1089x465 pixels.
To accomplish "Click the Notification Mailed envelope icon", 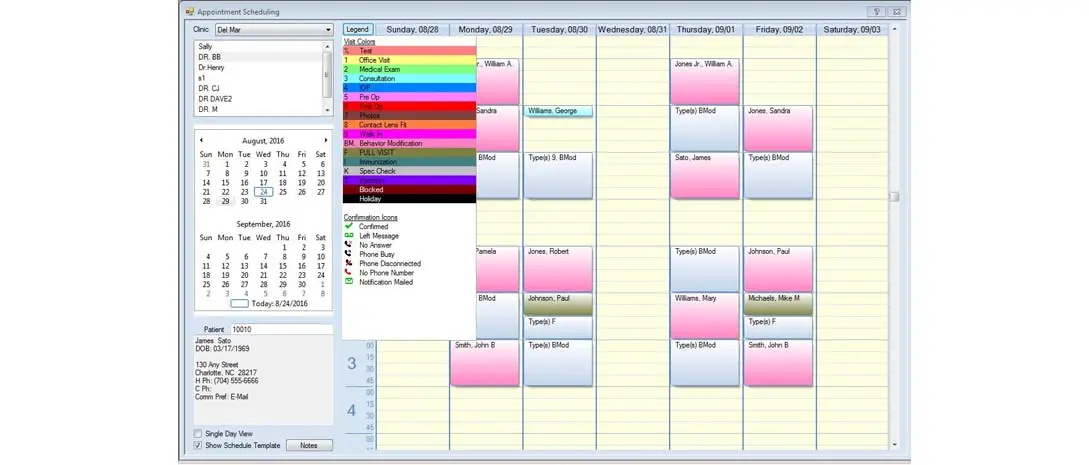I will pos(349,282).
